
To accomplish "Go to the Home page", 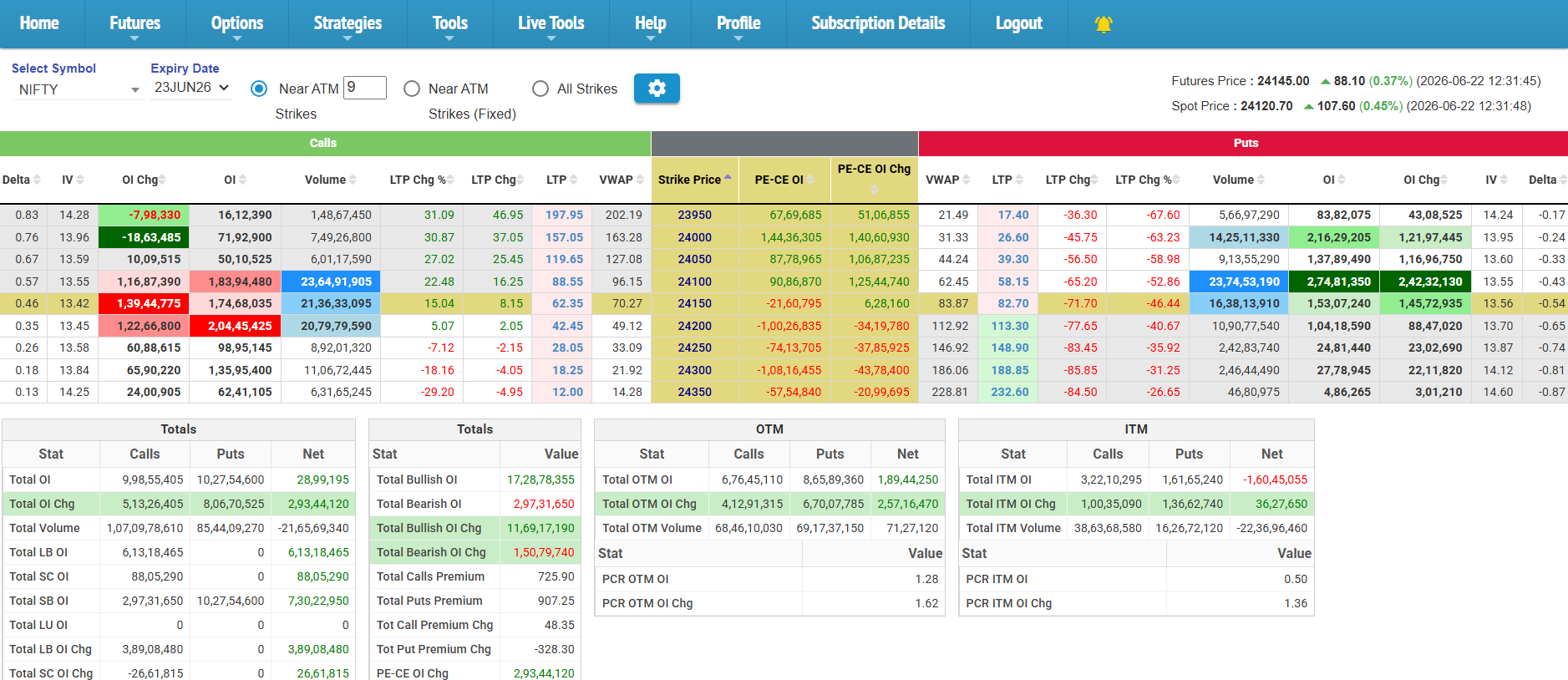I will point(39,23).
